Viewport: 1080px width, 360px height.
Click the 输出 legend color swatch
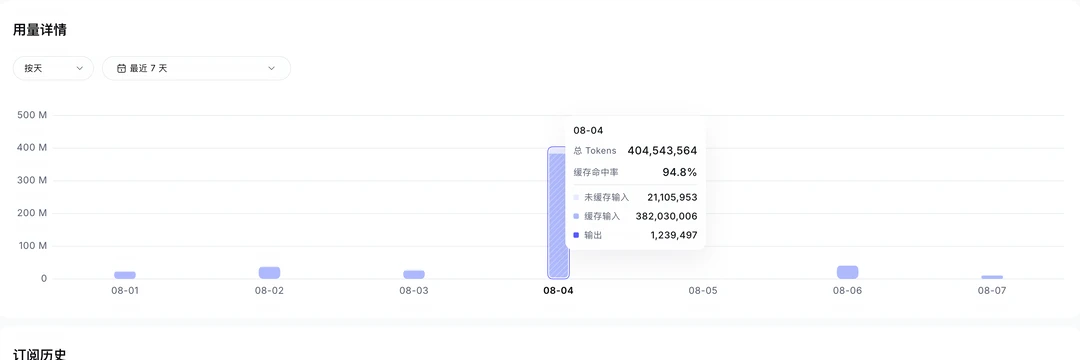pyautogui.click(x=576, y=235)
